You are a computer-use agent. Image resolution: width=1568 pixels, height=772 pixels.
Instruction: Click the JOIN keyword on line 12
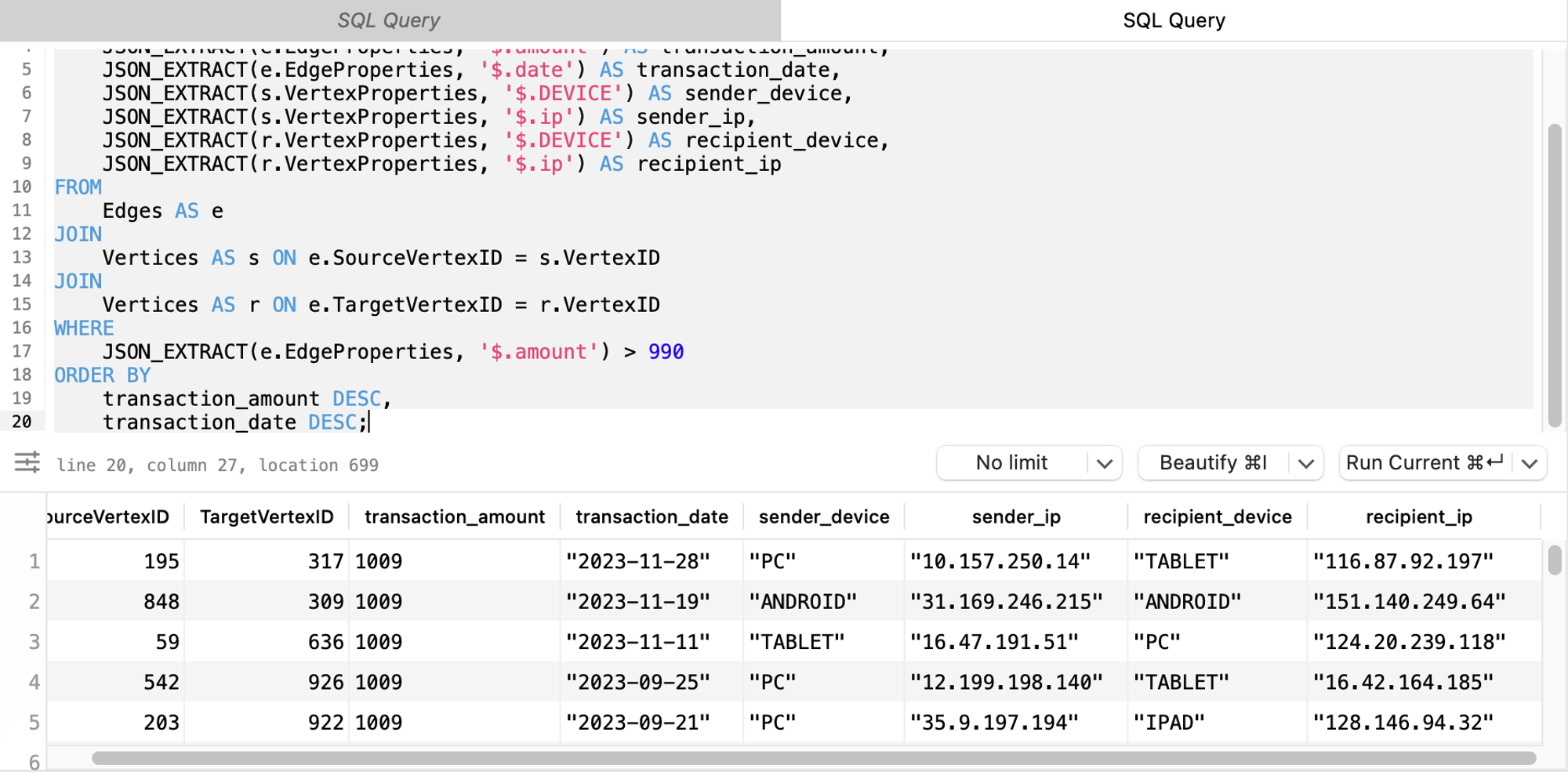click(x=78, y=234)
